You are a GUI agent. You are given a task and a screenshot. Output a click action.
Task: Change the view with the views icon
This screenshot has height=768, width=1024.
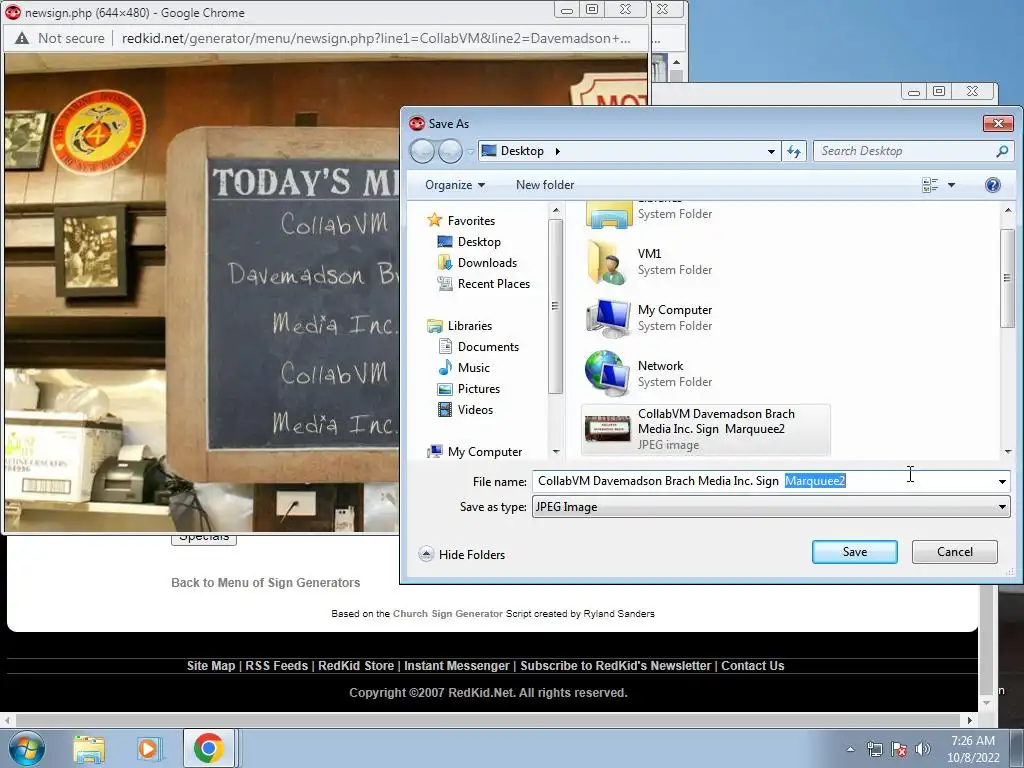[x=930, y=185]
